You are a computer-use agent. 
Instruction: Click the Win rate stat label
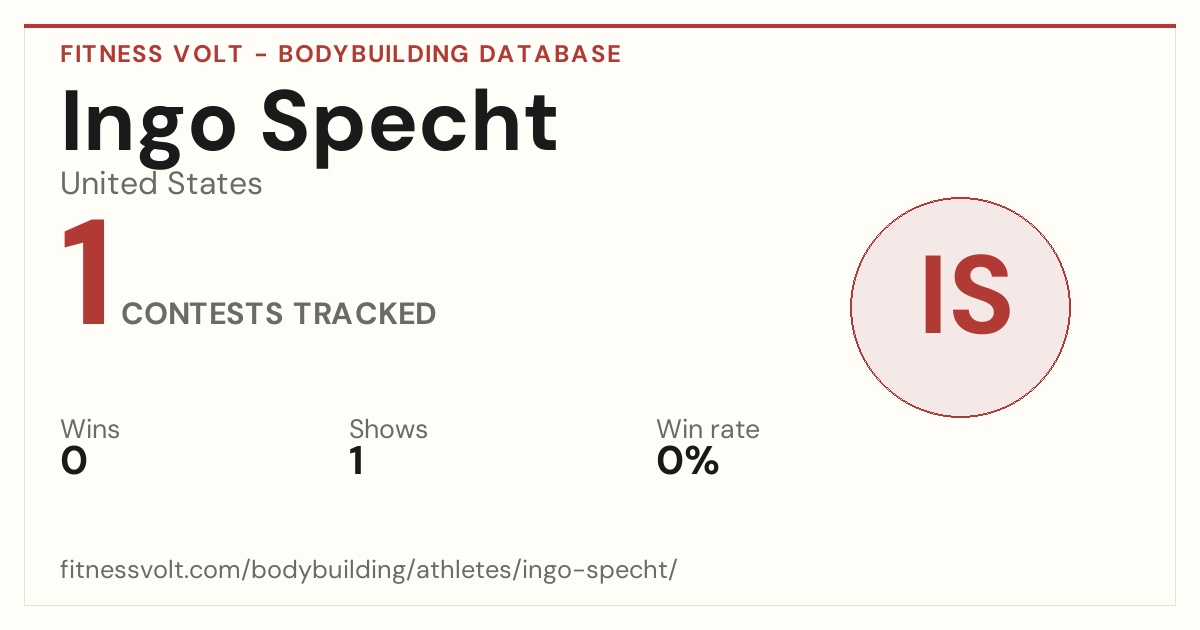click(x=708, y=429)
